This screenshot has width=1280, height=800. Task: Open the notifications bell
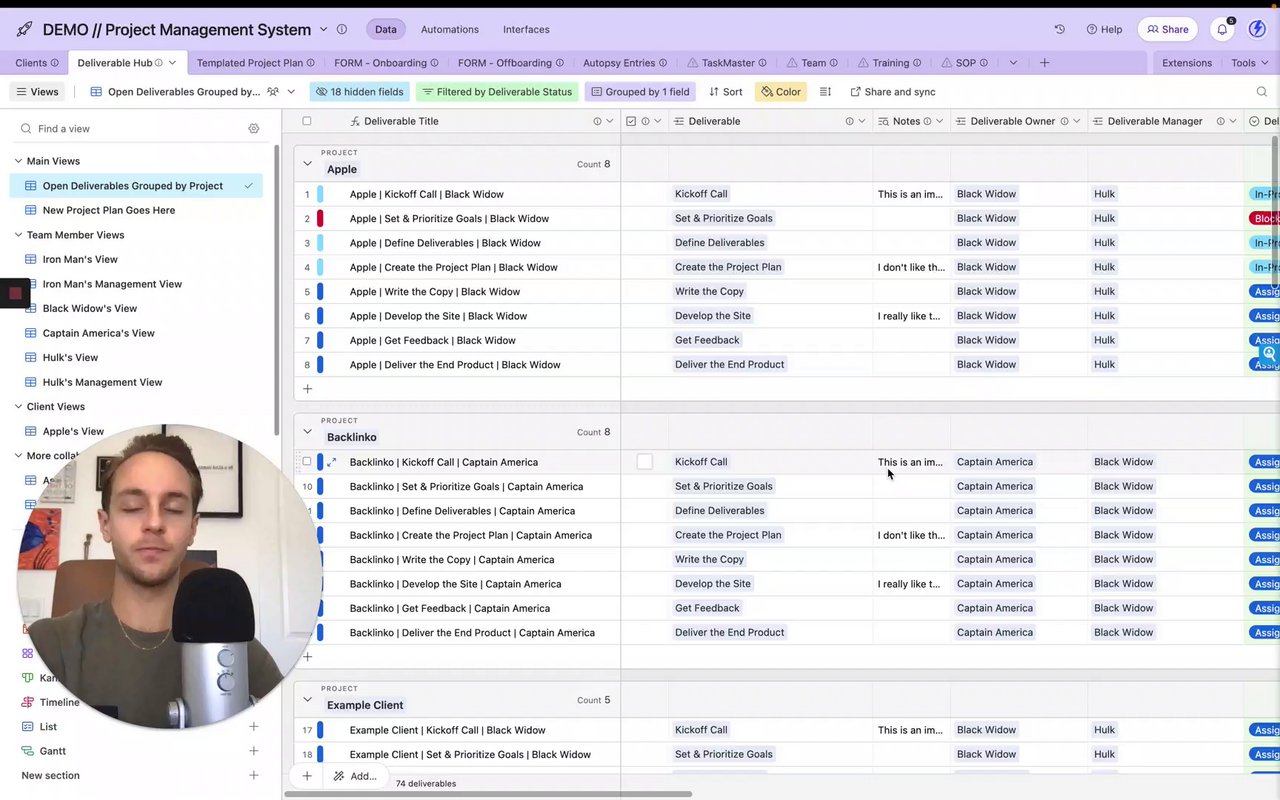[1222, 29]
